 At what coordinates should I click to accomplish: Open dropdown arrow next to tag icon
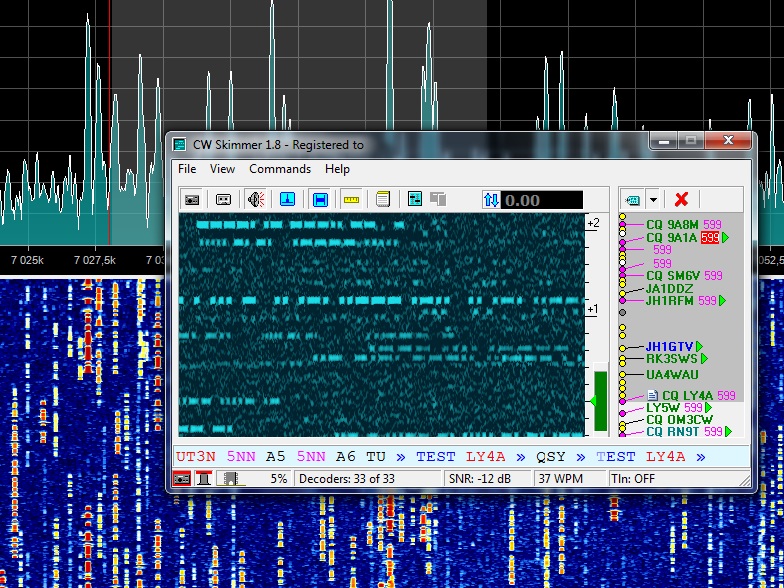653,200
